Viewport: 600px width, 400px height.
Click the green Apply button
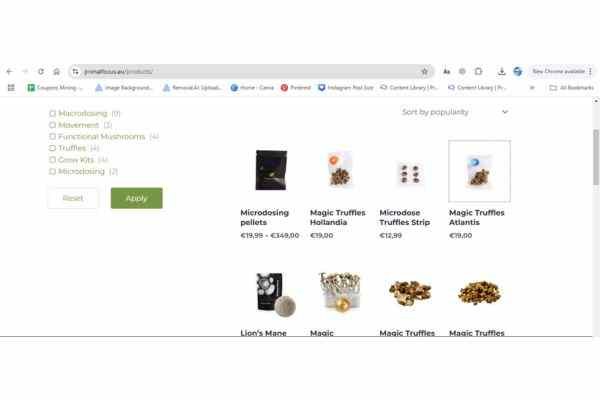(x=137, y=198)
